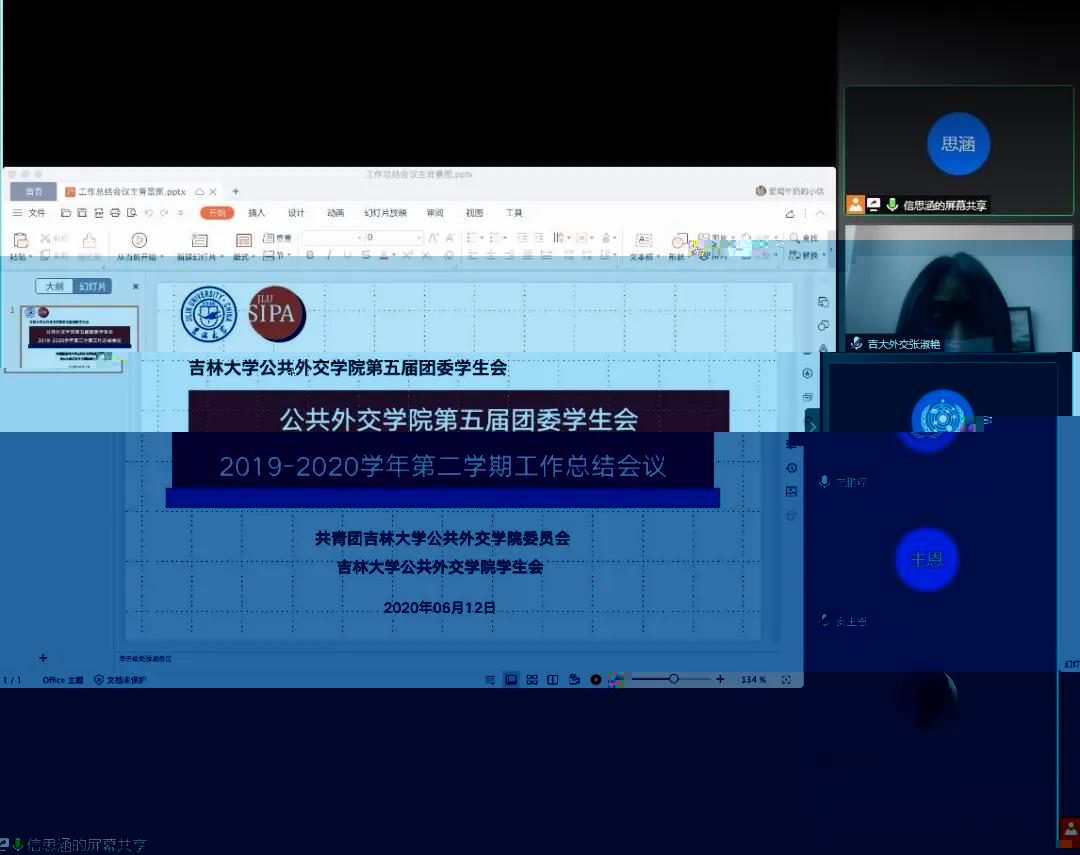Viewport: 1080px width, 855px height.
Task: Open the font size combo box
Action: [x=393, y=238]
